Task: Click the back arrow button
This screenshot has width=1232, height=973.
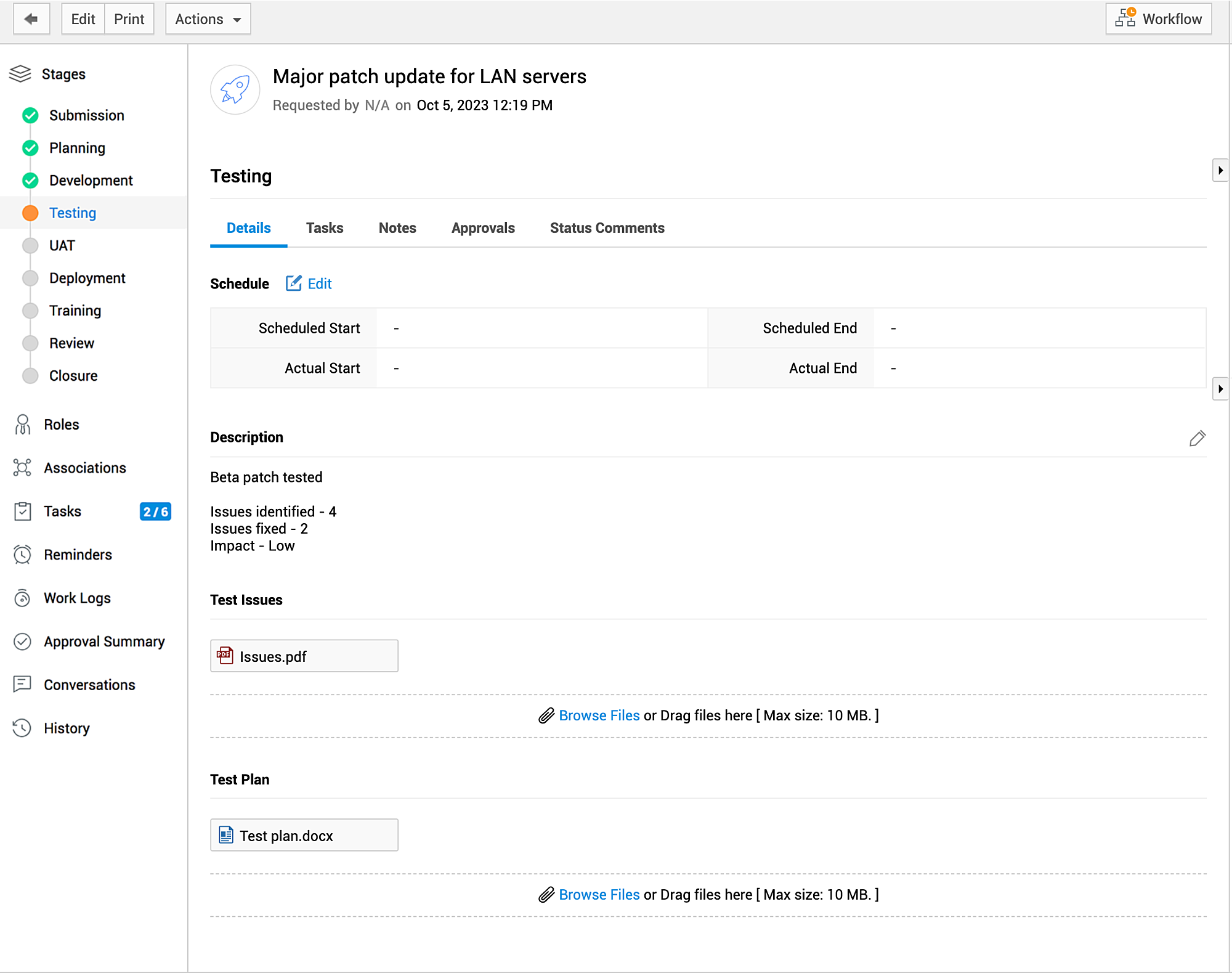Action: [x=31, y=19]
